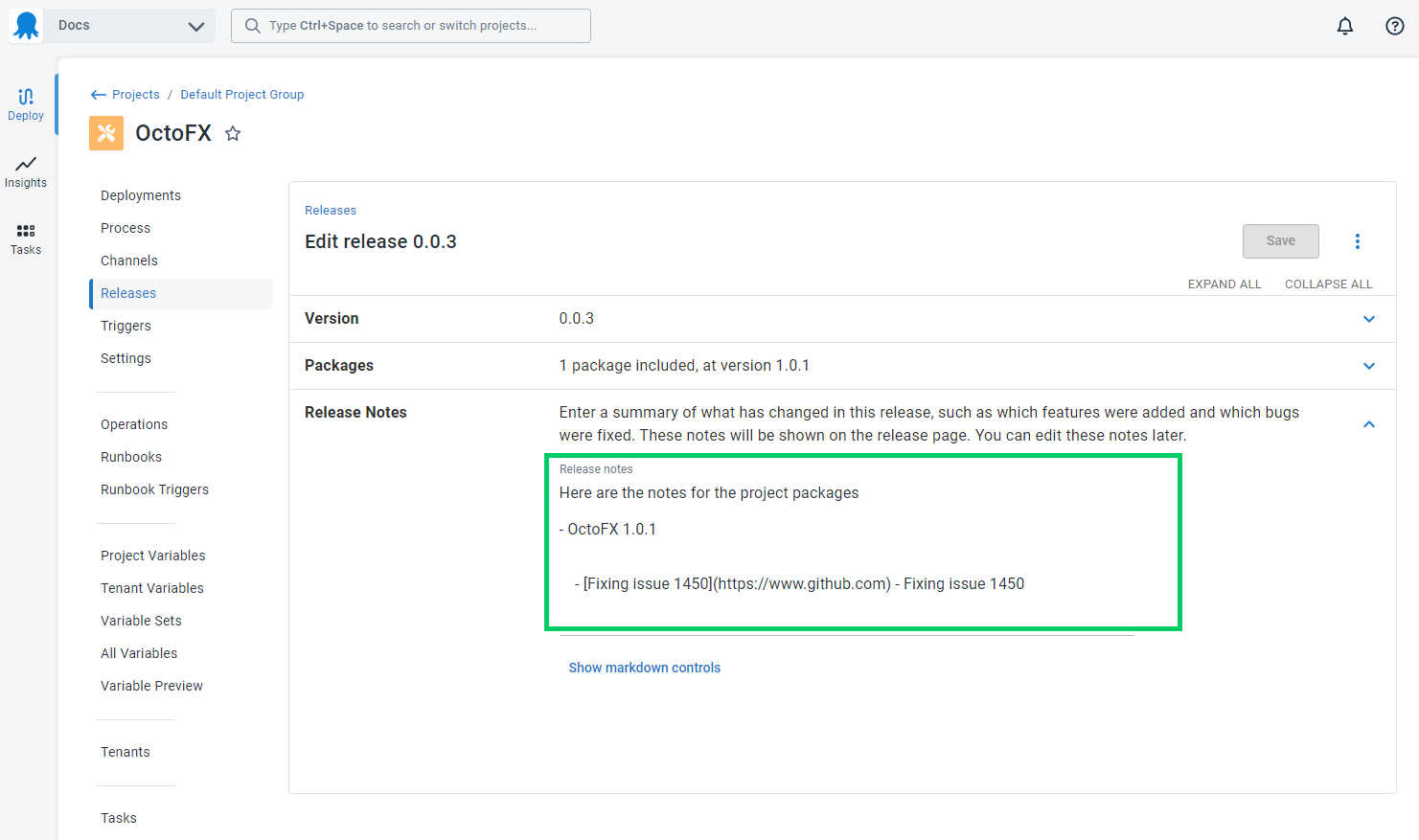
Task: Open Operations in project menu
Action: point(134,424)
